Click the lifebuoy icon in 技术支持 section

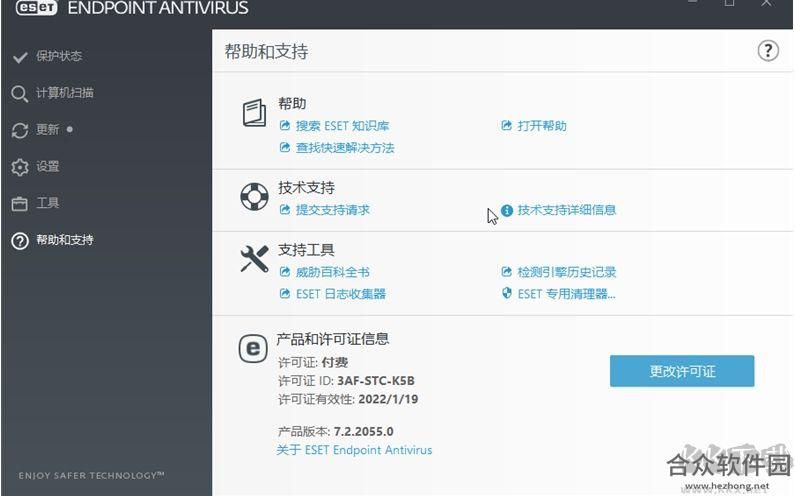coord(254,197)
